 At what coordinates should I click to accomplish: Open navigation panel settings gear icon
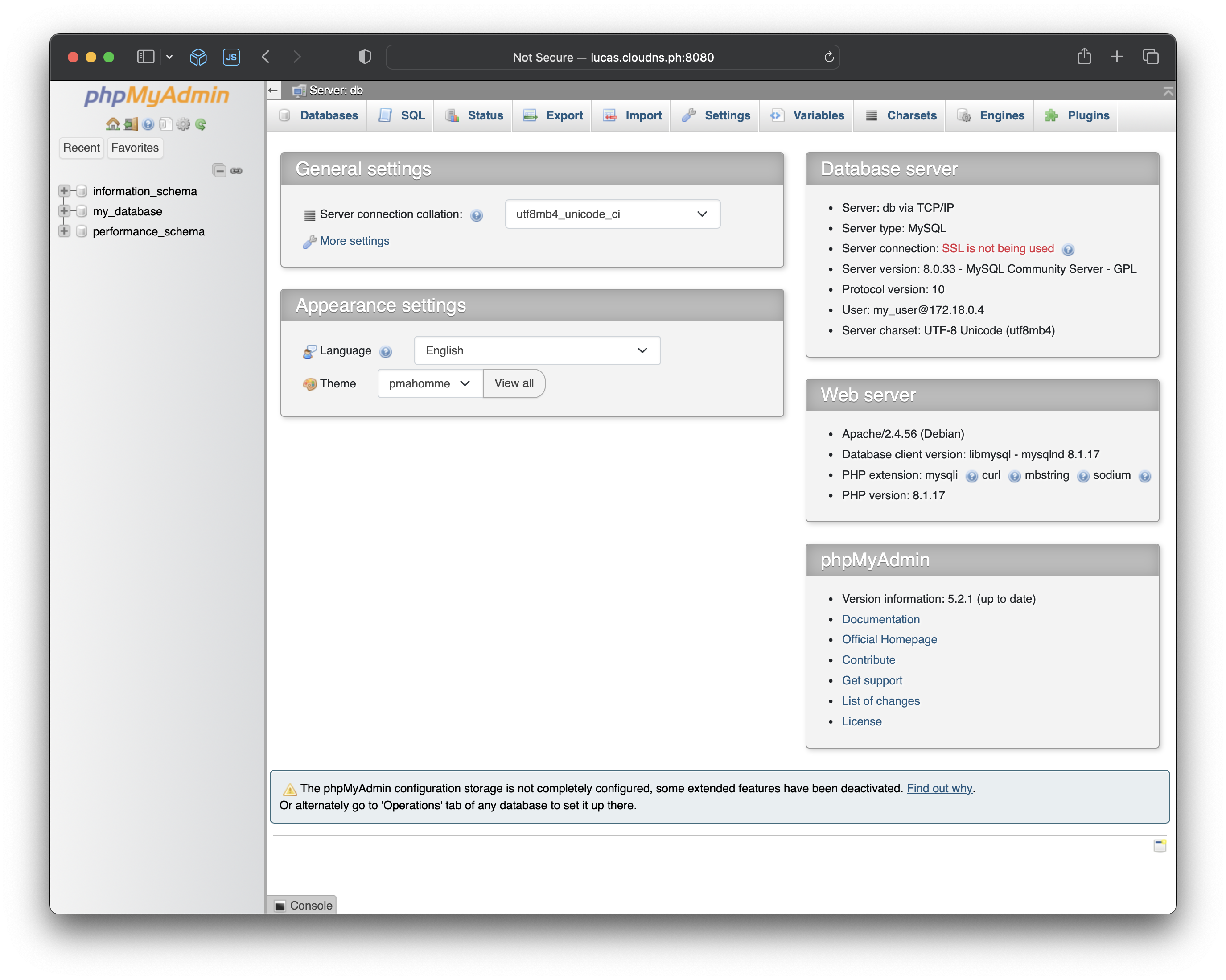point(183,124)
